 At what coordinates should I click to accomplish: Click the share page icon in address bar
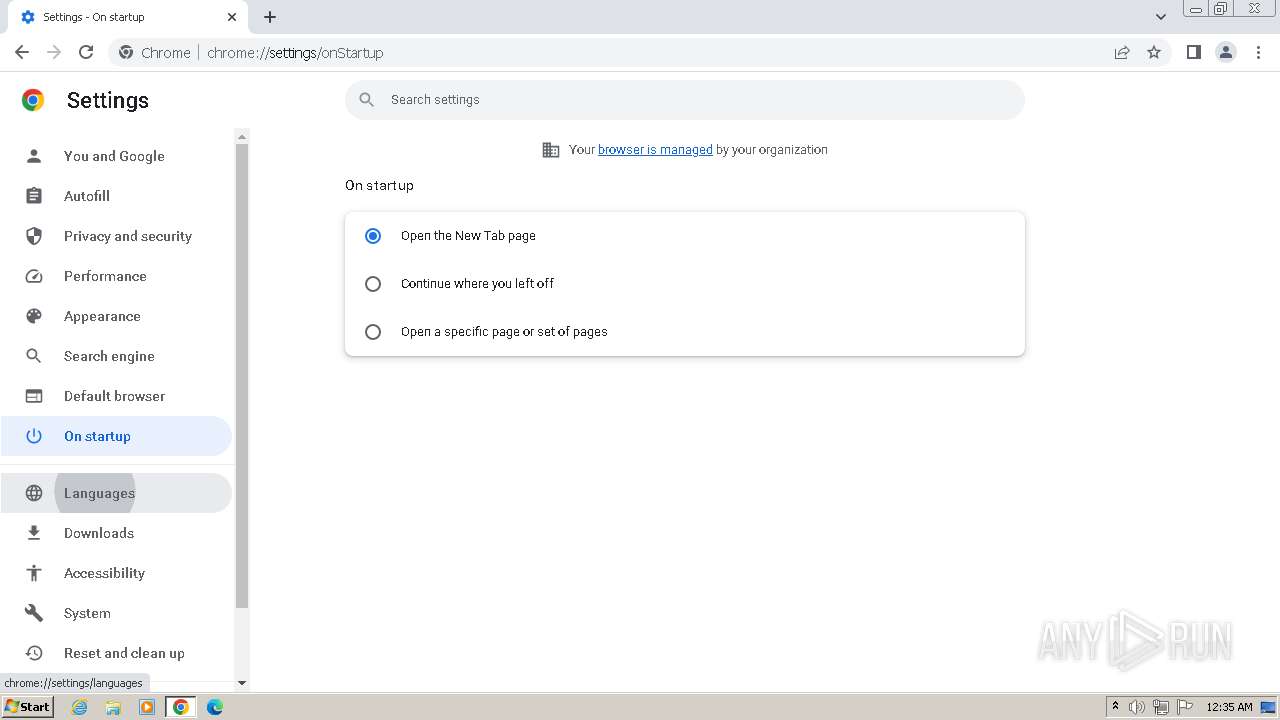tap(1122, 52)
